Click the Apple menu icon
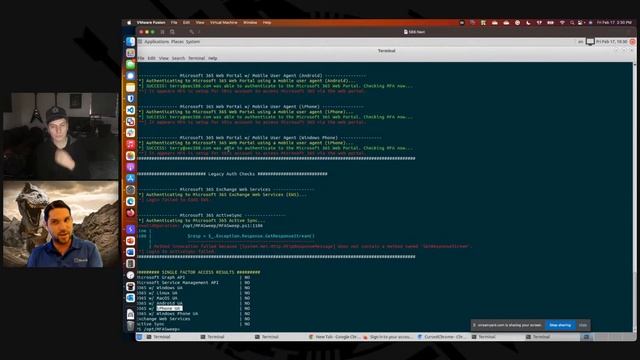Image resolution: width=640 pixels, height=360 pixels. click(x=129, y=22)
